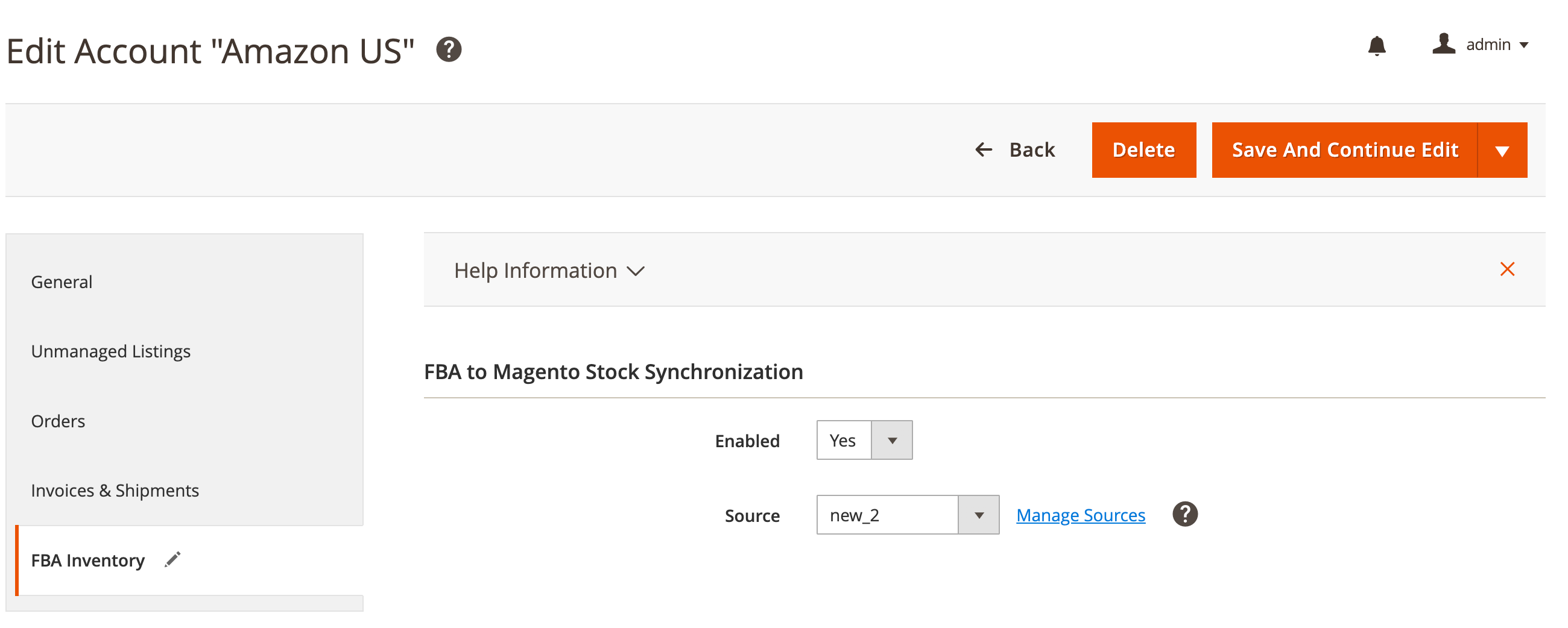
Task: Open the notifications bell
Action: click(1376, 46)
